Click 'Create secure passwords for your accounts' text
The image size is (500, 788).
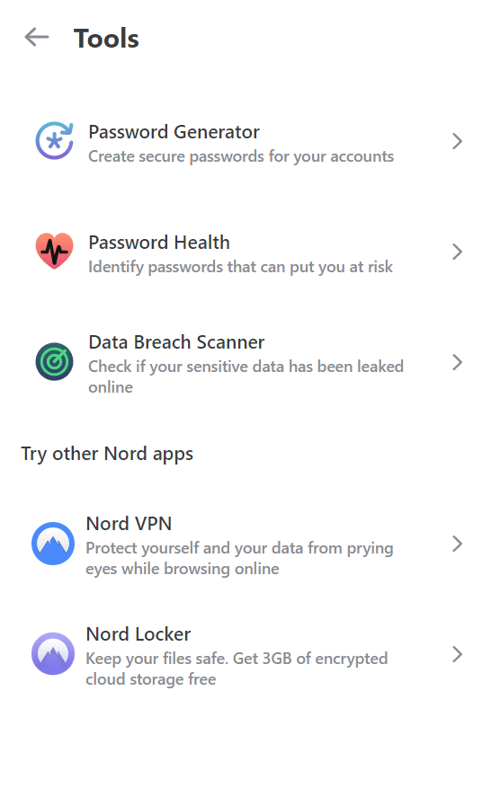(x=241, y=157)
